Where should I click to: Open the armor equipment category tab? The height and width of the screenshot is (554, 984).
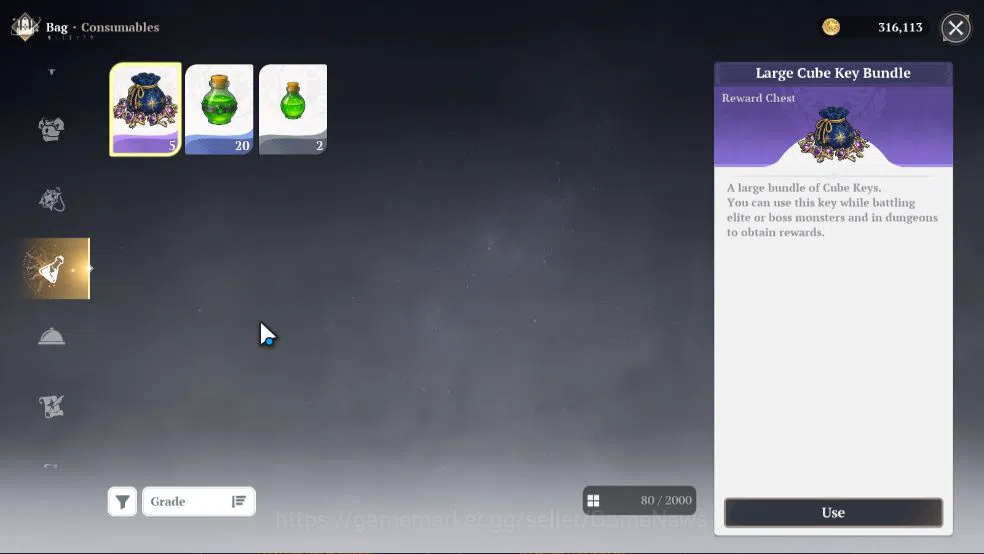click(51, 129)
